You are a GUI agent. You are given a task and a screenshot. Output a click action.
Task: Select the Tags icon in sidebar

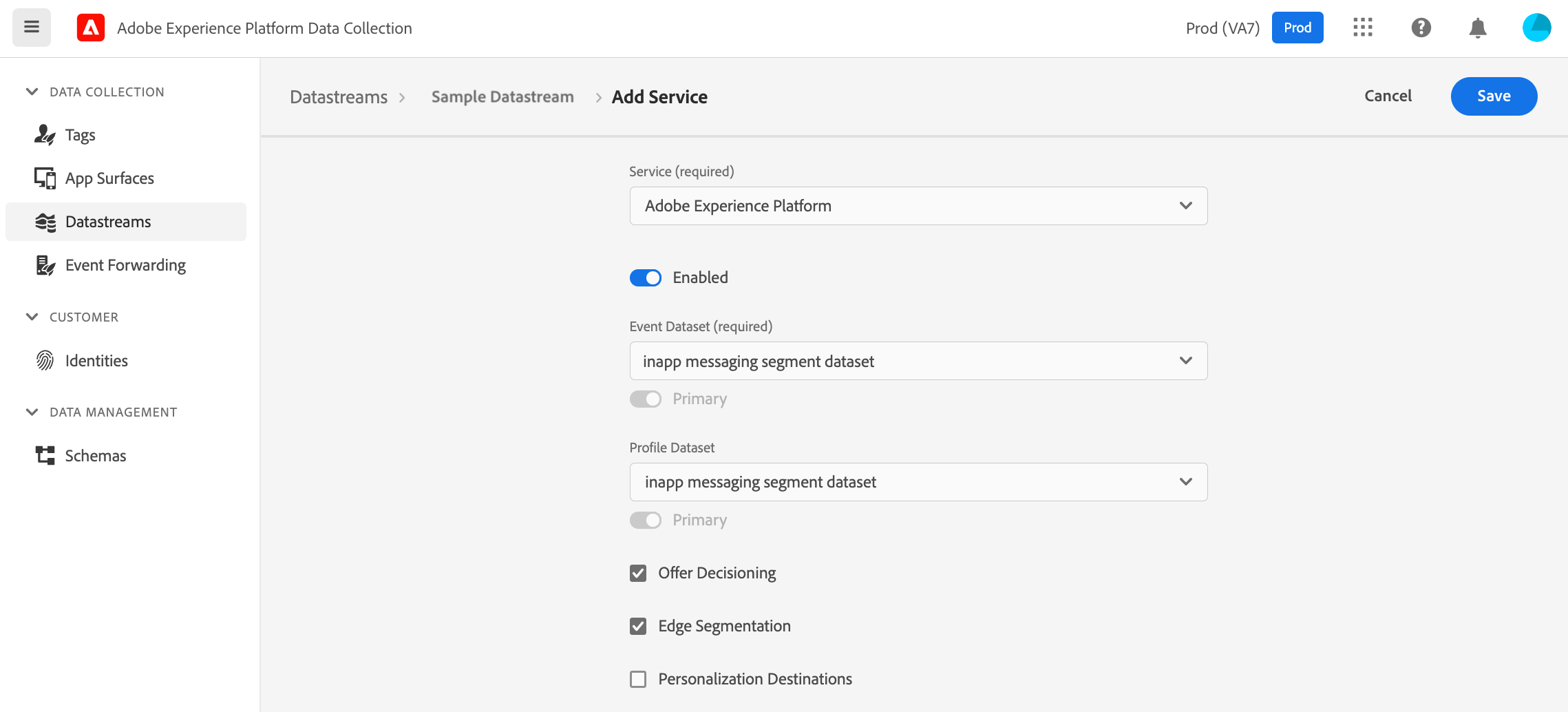coord(45,135)
